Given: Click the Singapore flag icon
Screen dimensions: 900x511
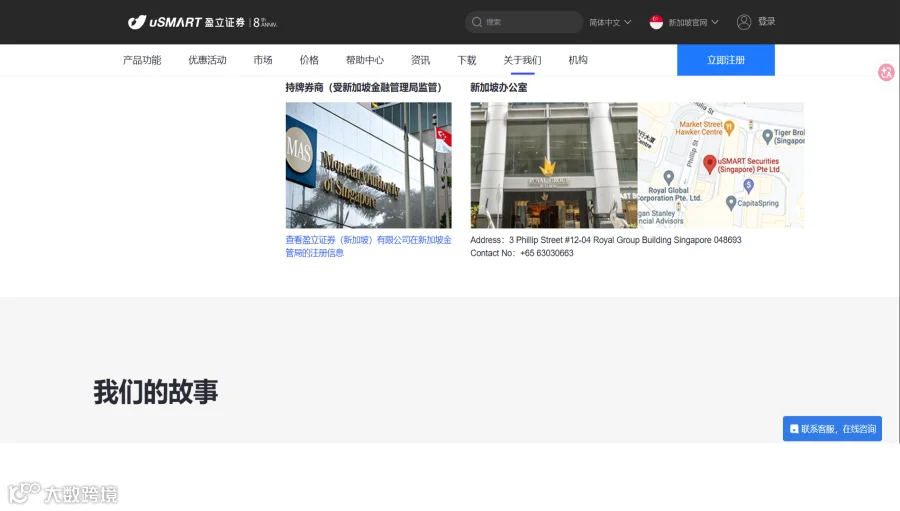Looking at the screenshot, I should [x=656, y=22].
